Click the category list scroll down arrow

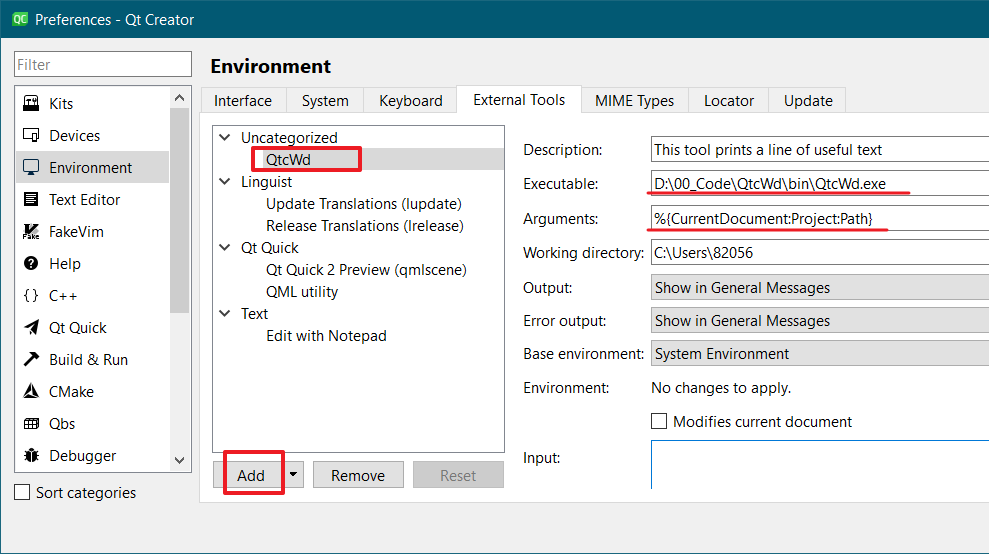pos(180,460)
